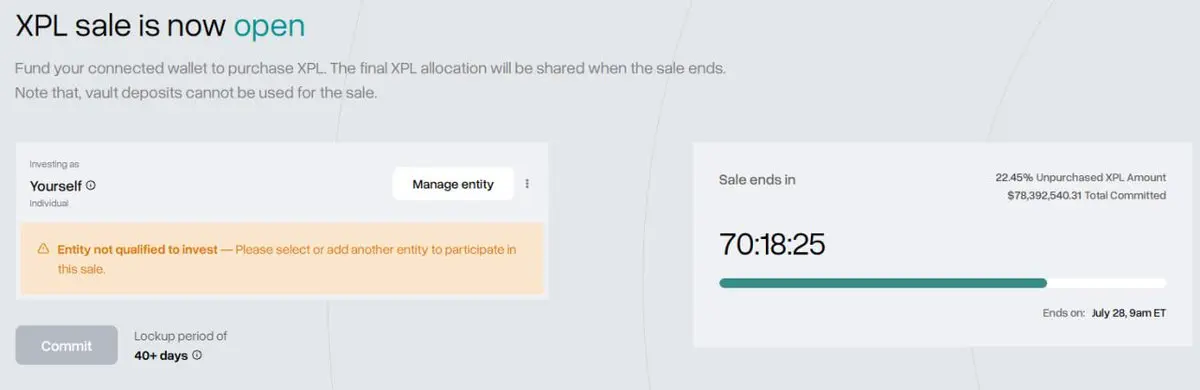The image size is (1200, 390).
Task: Click the 'Sale ends in' label
Action: (x=757, y=180)
